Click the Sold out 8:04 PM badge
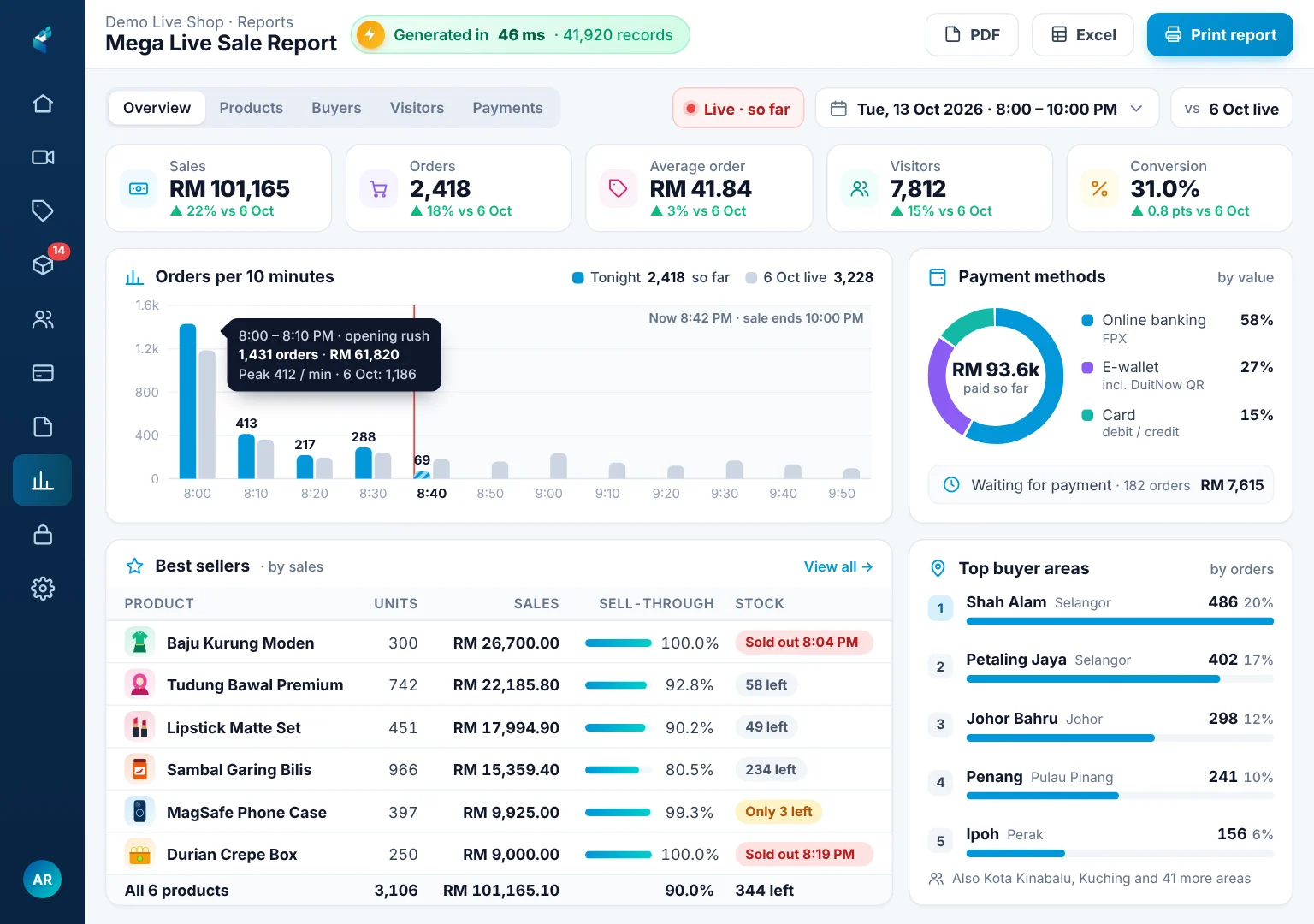1314x924 pixels. (x=802, y=643)
